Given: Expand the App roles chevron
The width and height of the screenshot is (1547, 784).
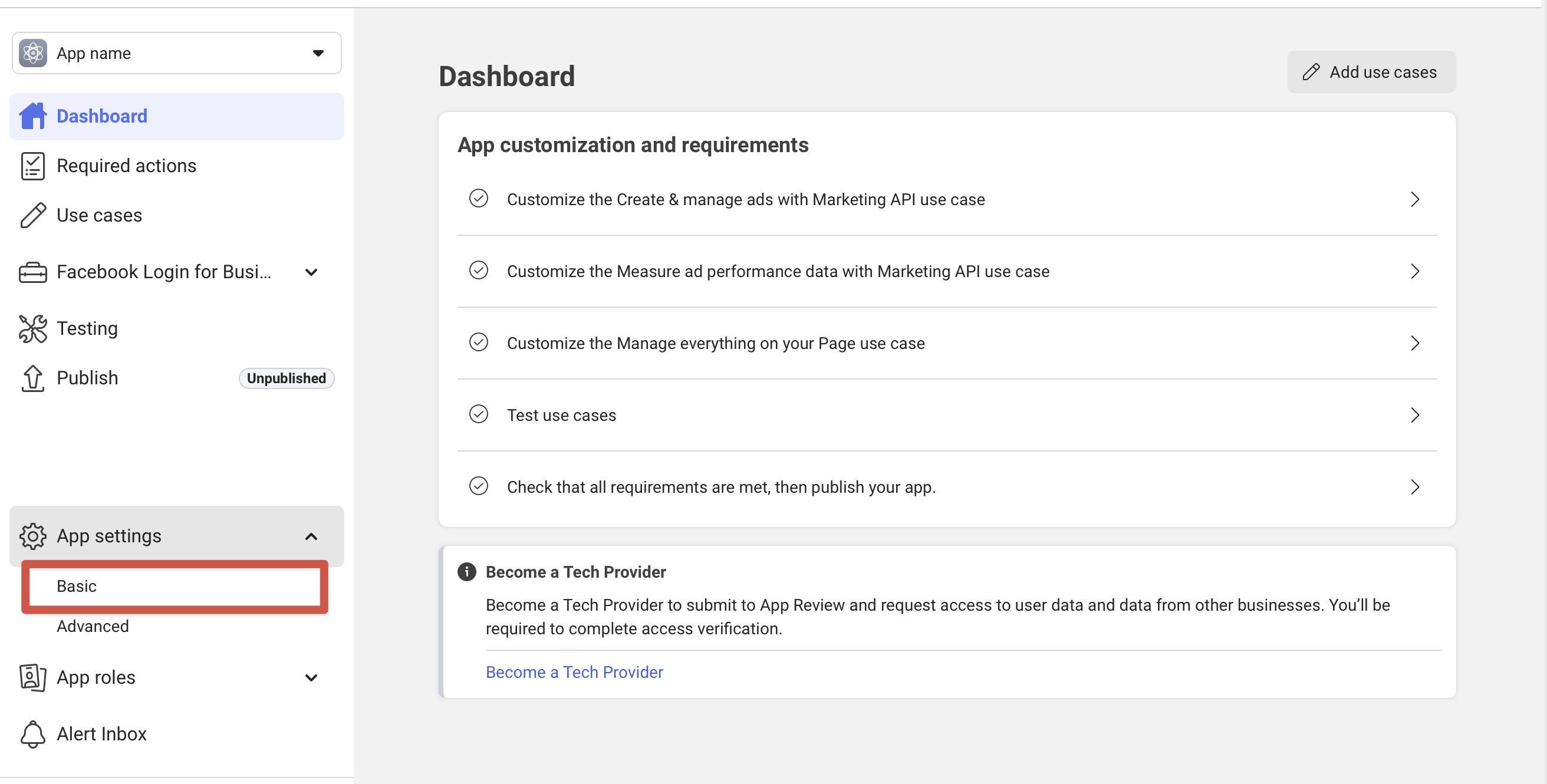Looking at the screenshot, I should tap(311, 678).
